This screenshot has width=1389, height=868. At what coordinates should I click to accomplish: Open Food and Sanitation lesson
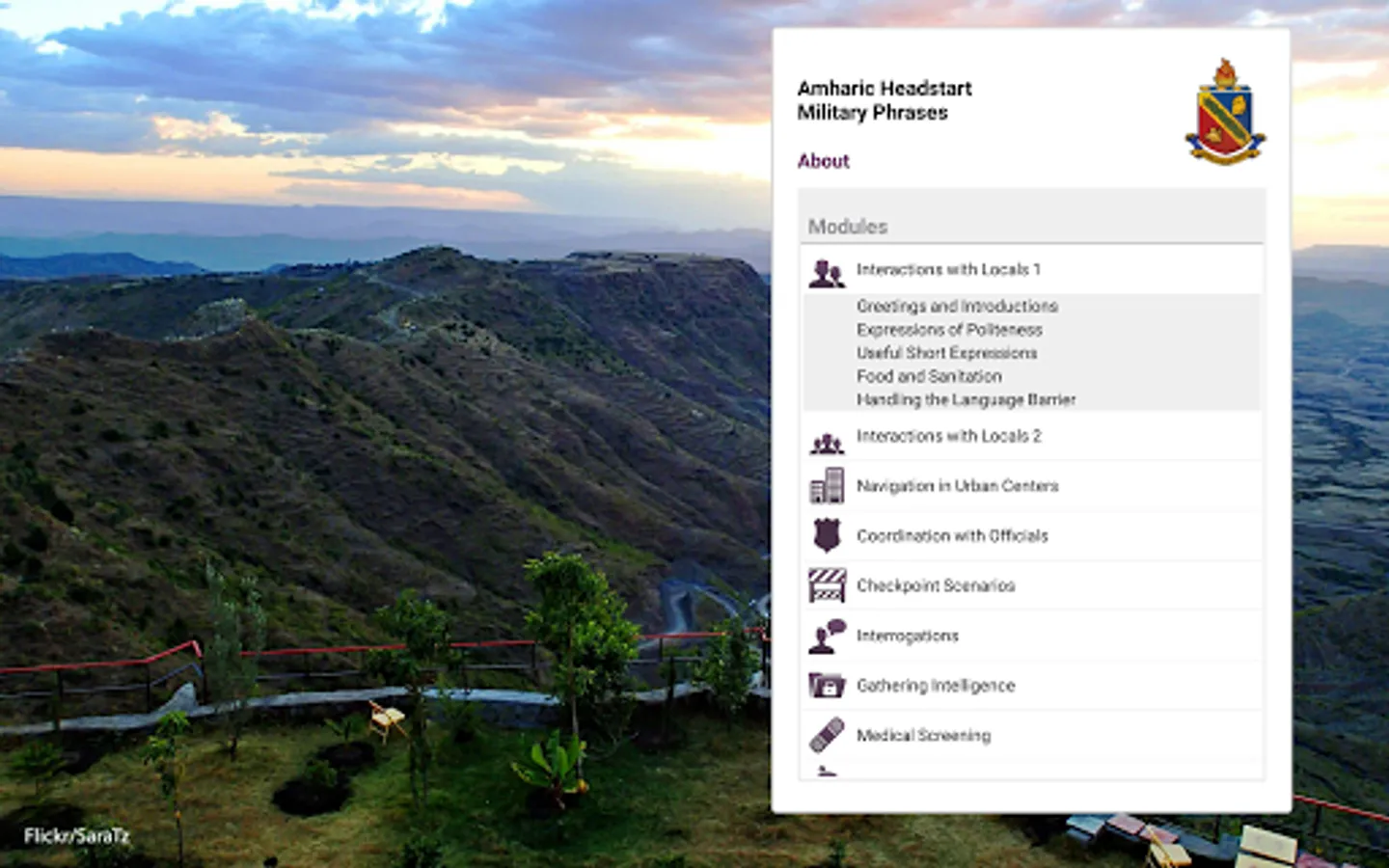coord(929,376)
